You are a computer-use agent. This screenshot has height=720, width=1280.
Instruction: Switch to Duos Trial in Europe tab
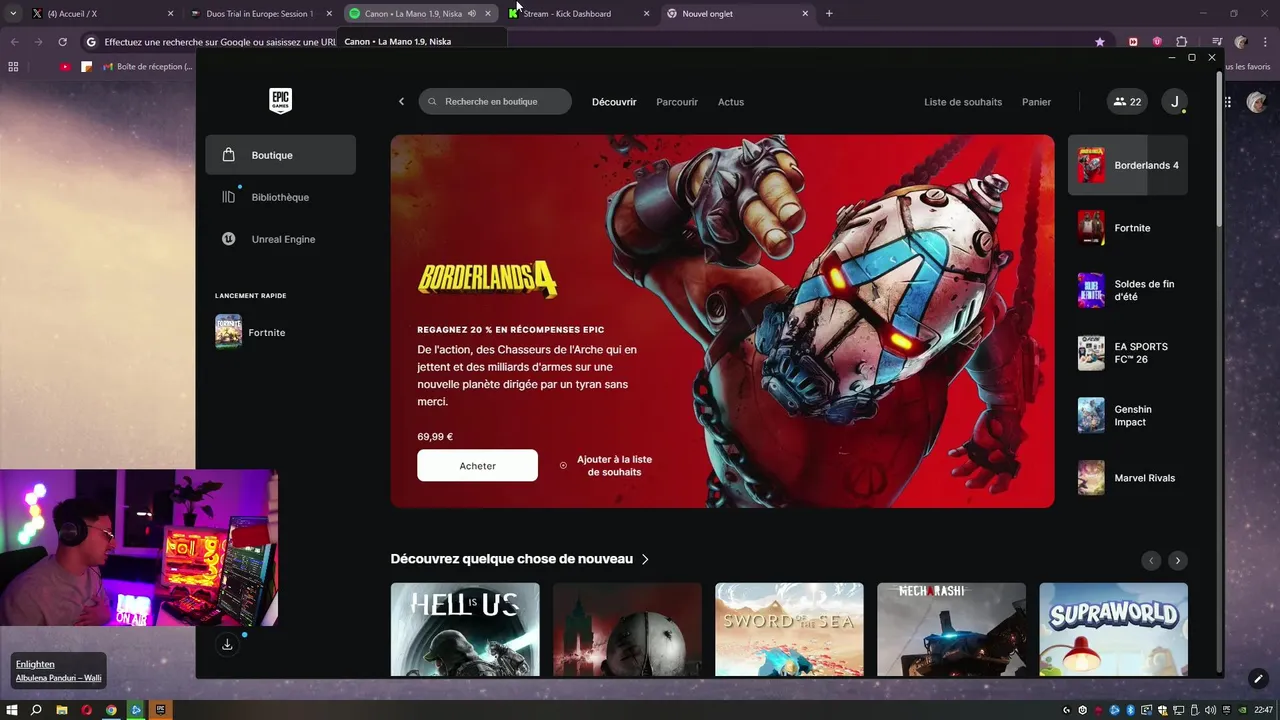point(259,14)
